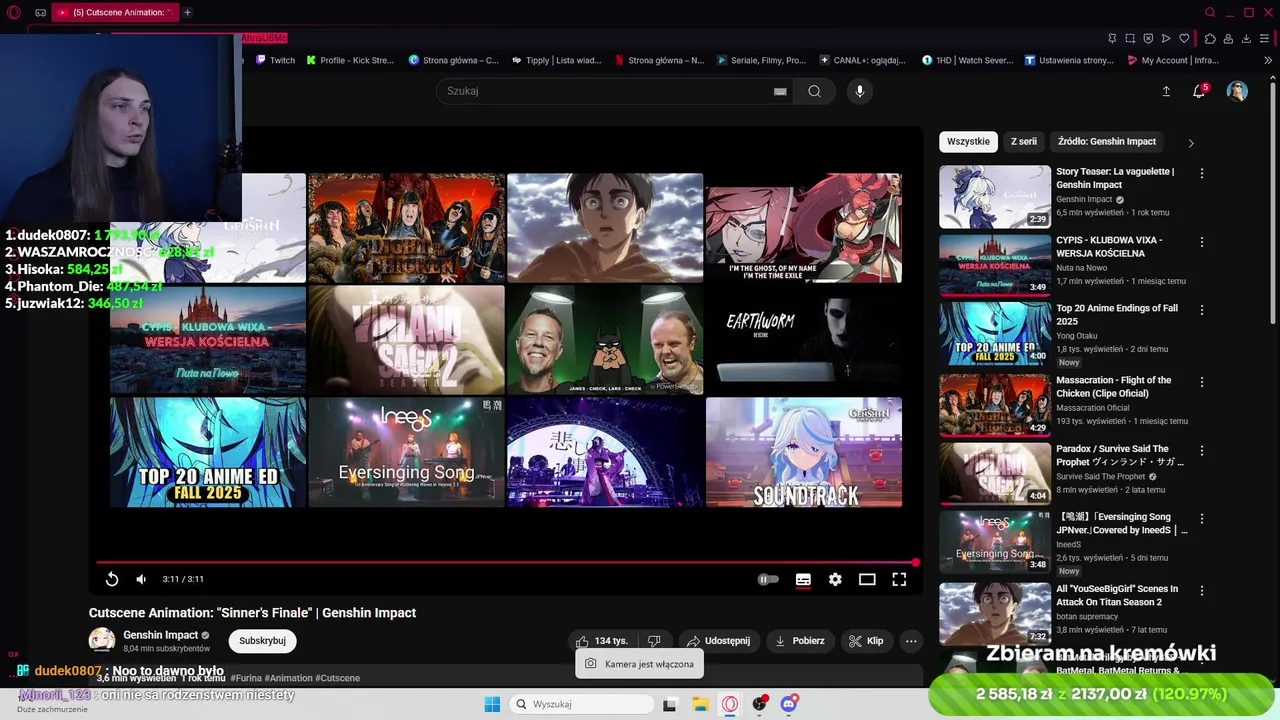Screen dimensions: 1280x720
Task: Open the browser downloads icon
Action: pos(1246,38)
